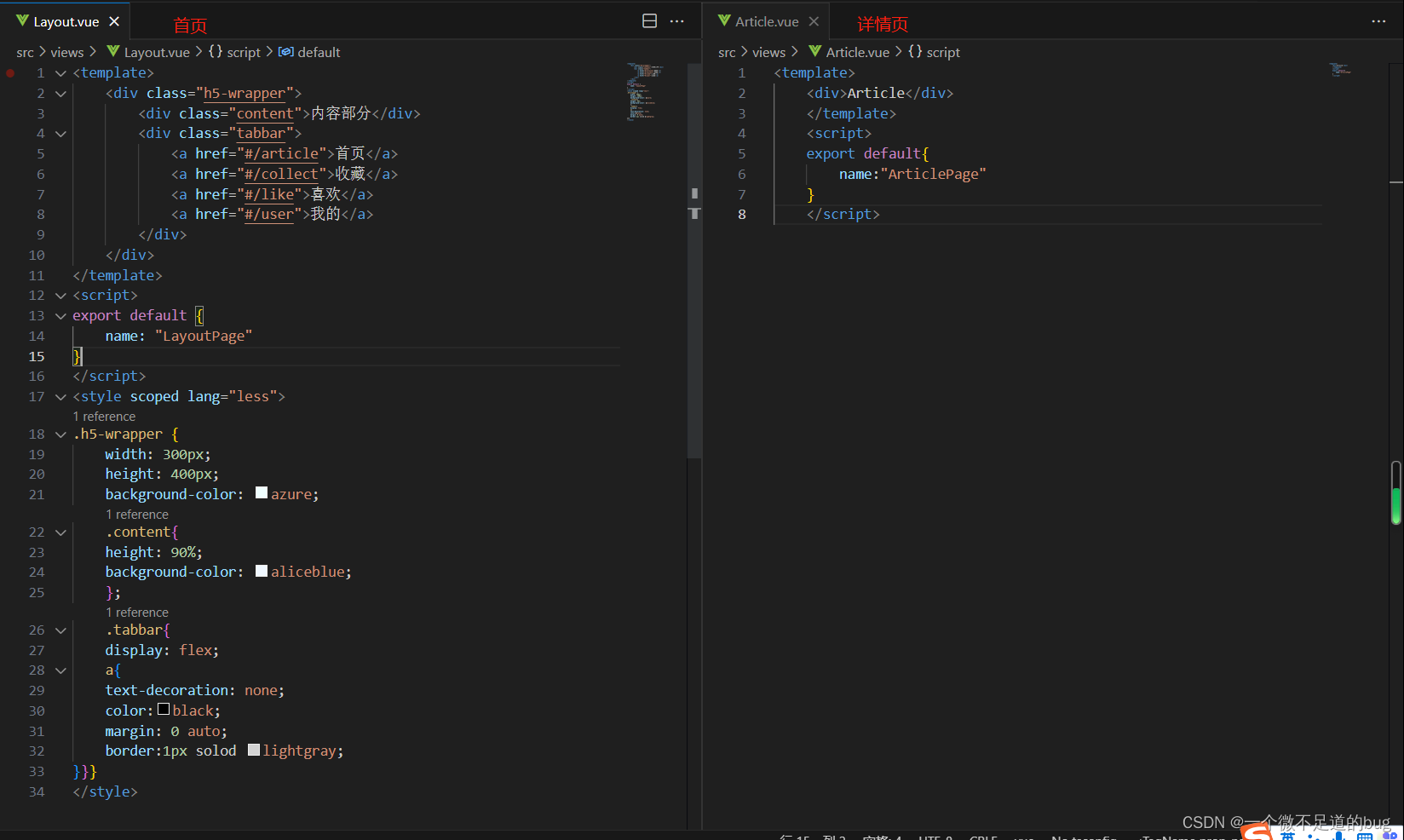Image resolution: width=1404 pixels, height=840 pixels.
Task: Collapse template block at line 1
Action: [x=60, y=73]
